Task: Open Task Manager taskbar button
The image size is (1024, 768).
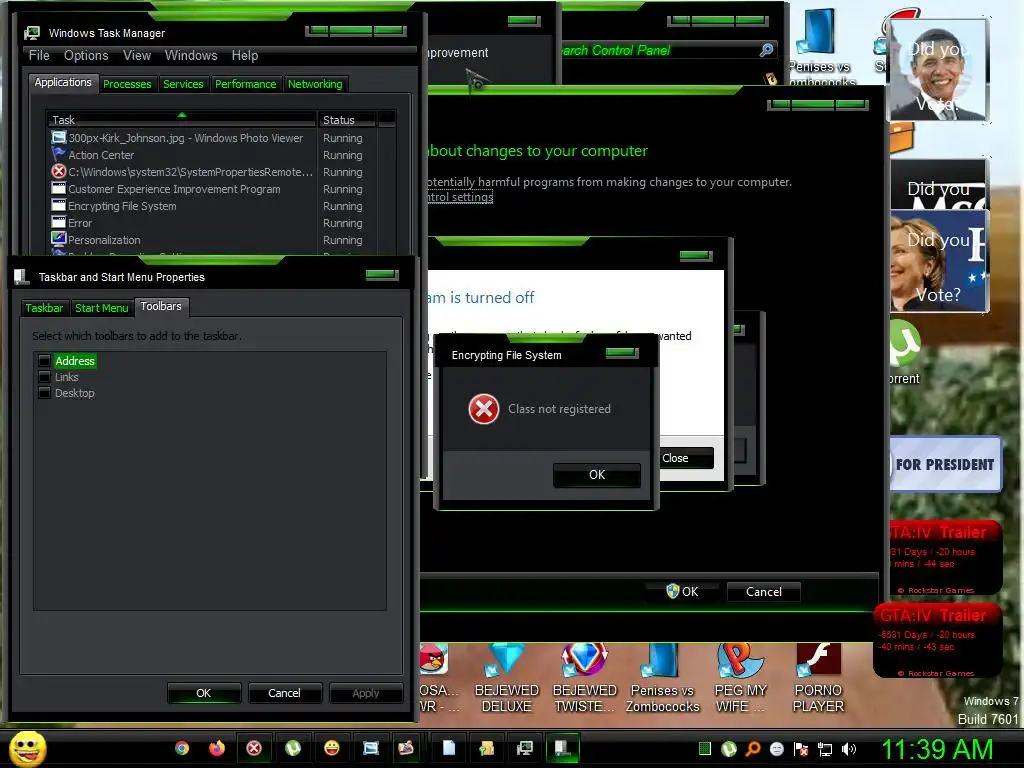Action: click(525, 748)
